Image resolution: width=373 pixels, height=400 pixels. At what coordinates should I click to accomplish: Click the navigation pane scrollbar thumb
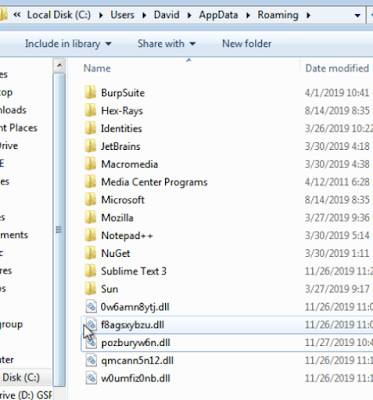[59, 230]
